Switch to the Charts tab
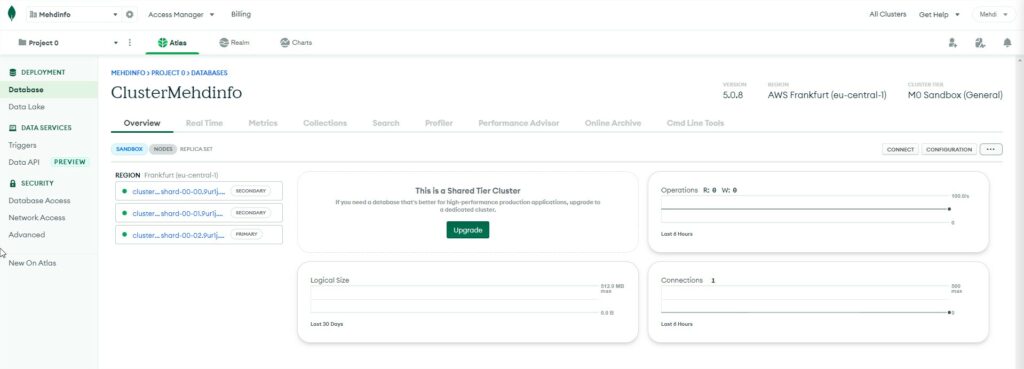The width and height of the screenshot is (1024, 369). (x=296, y=42)
